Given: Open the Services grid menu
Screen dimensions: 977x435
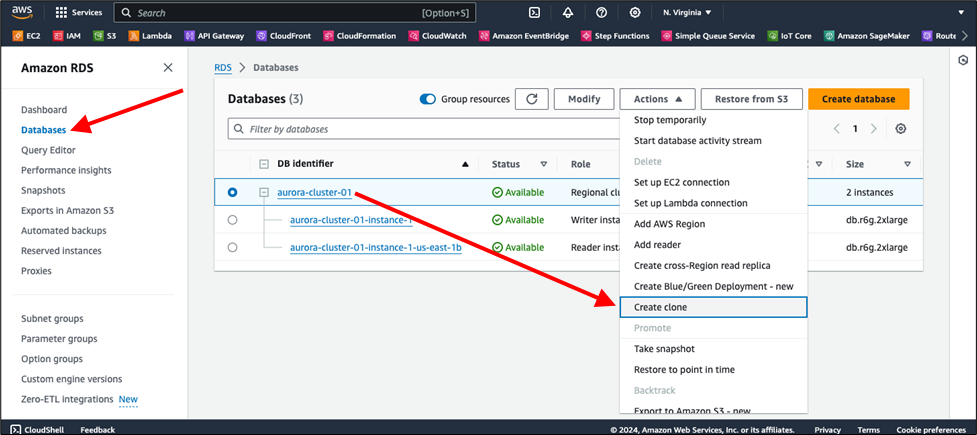Looking at the screenshot, I should [79, 12].
